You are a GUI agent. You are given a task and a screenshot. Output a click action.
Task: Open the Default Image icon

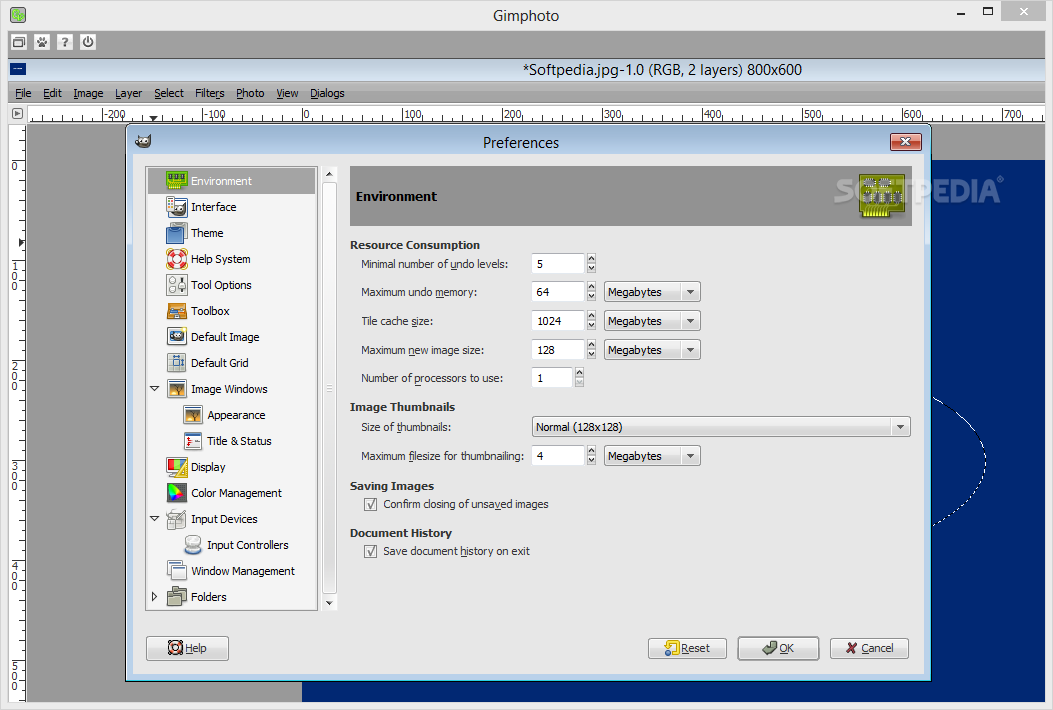177,337
